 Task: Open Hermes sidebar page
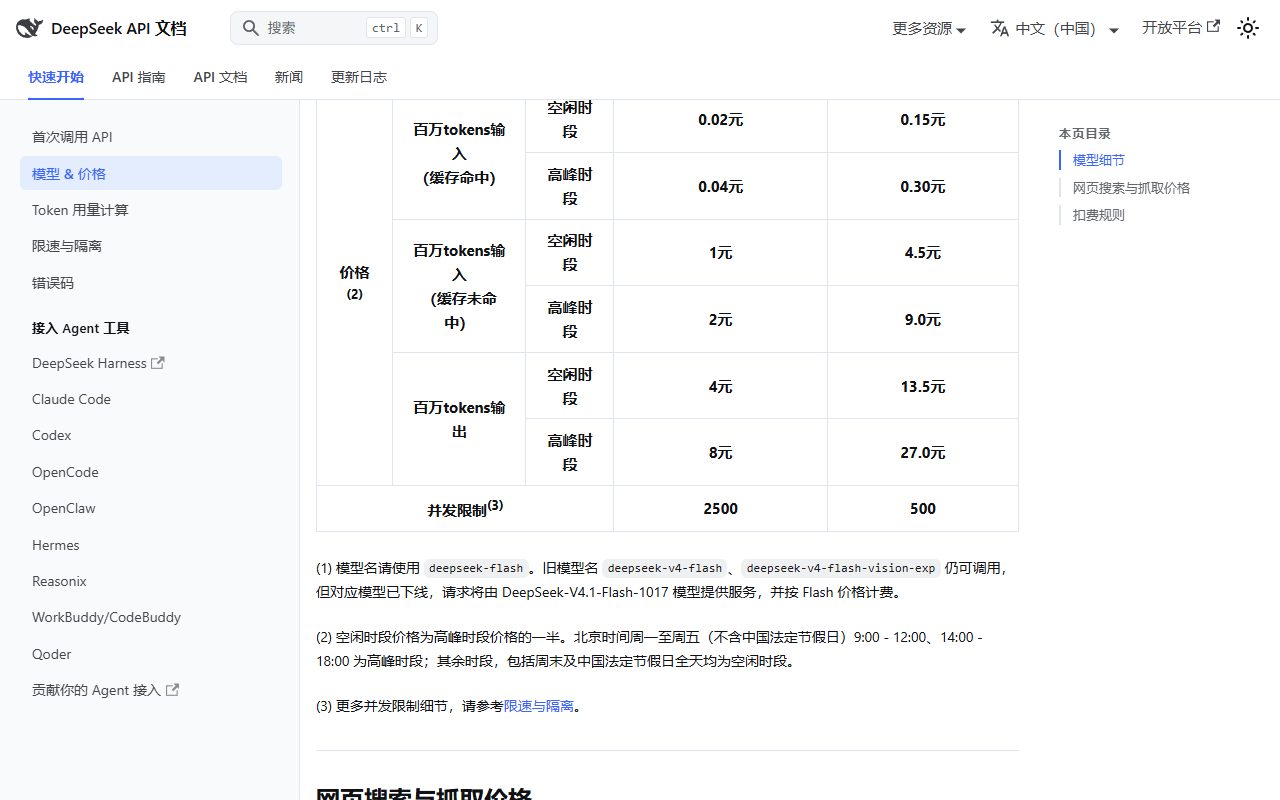tap(151, 545)
